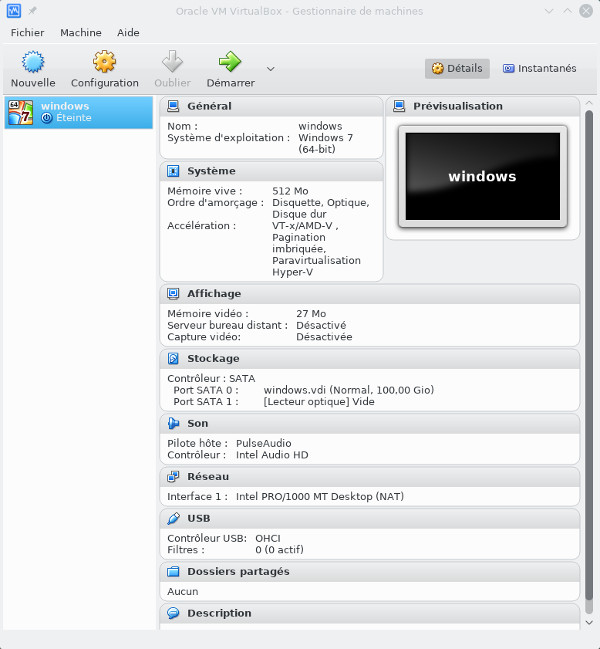
Task: Click the Général section monitor icon
Action: pos(173,106)
